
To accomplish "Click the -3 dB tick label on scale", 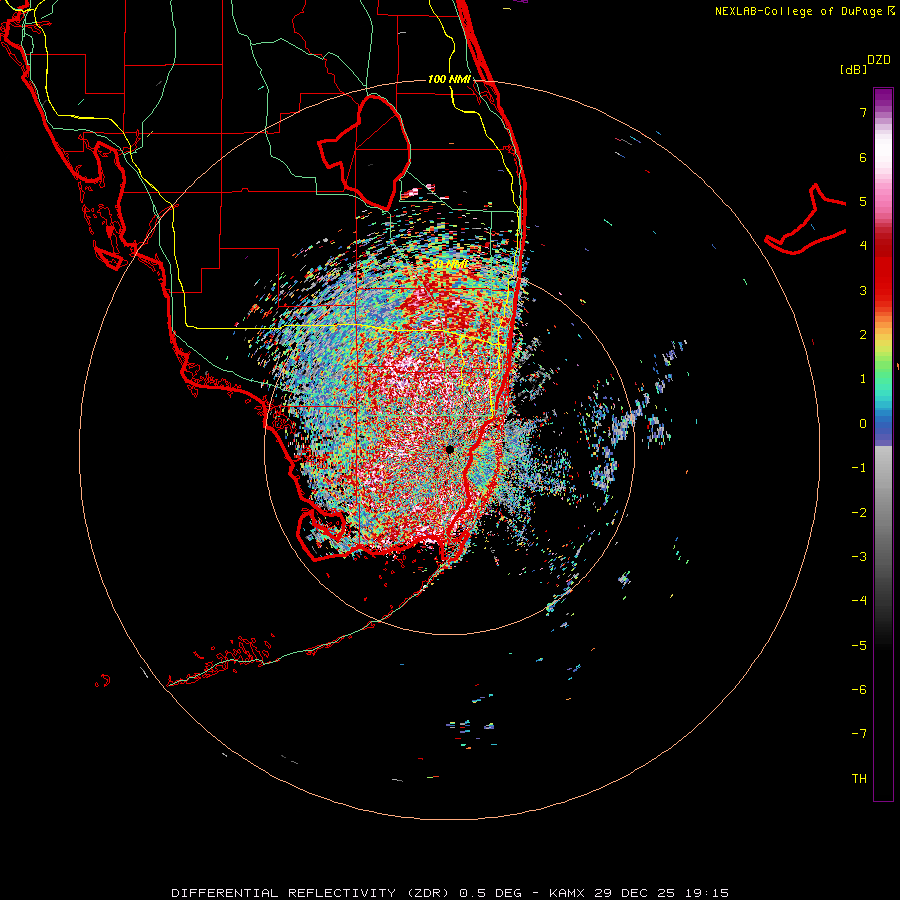I will (859, 557).
